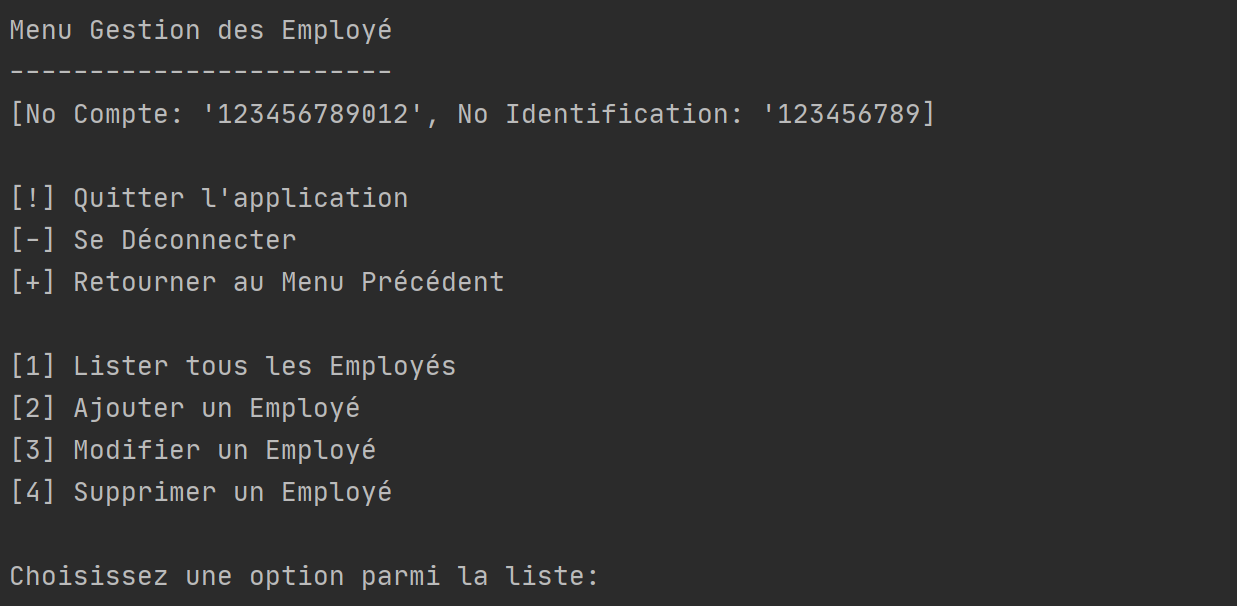
Task: Select the account number '123456789012'
Action: coord(313,114)
